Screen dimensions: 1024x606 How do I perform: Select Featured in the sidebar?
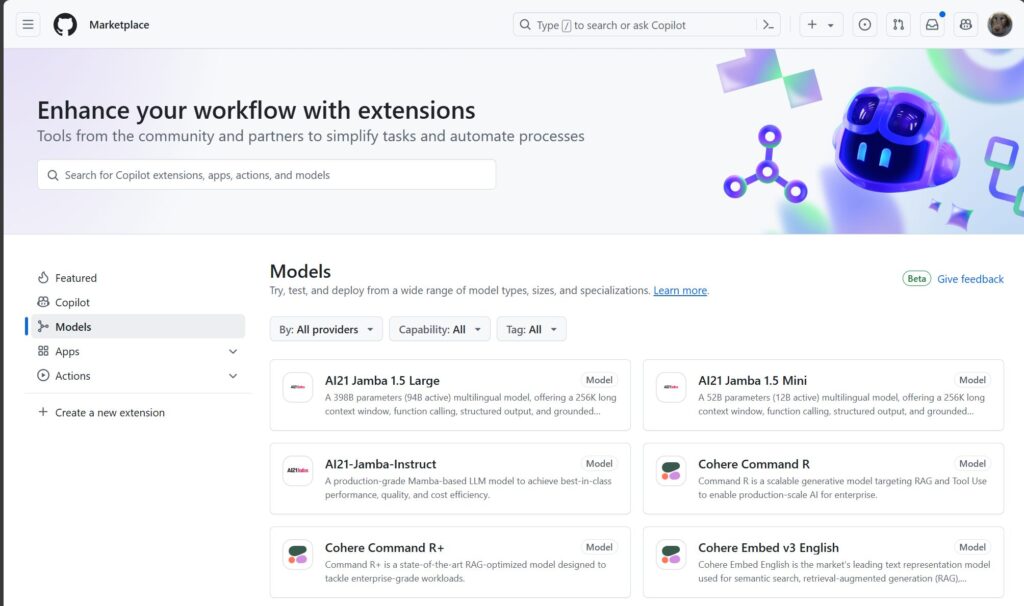click(x=76, y=278)
